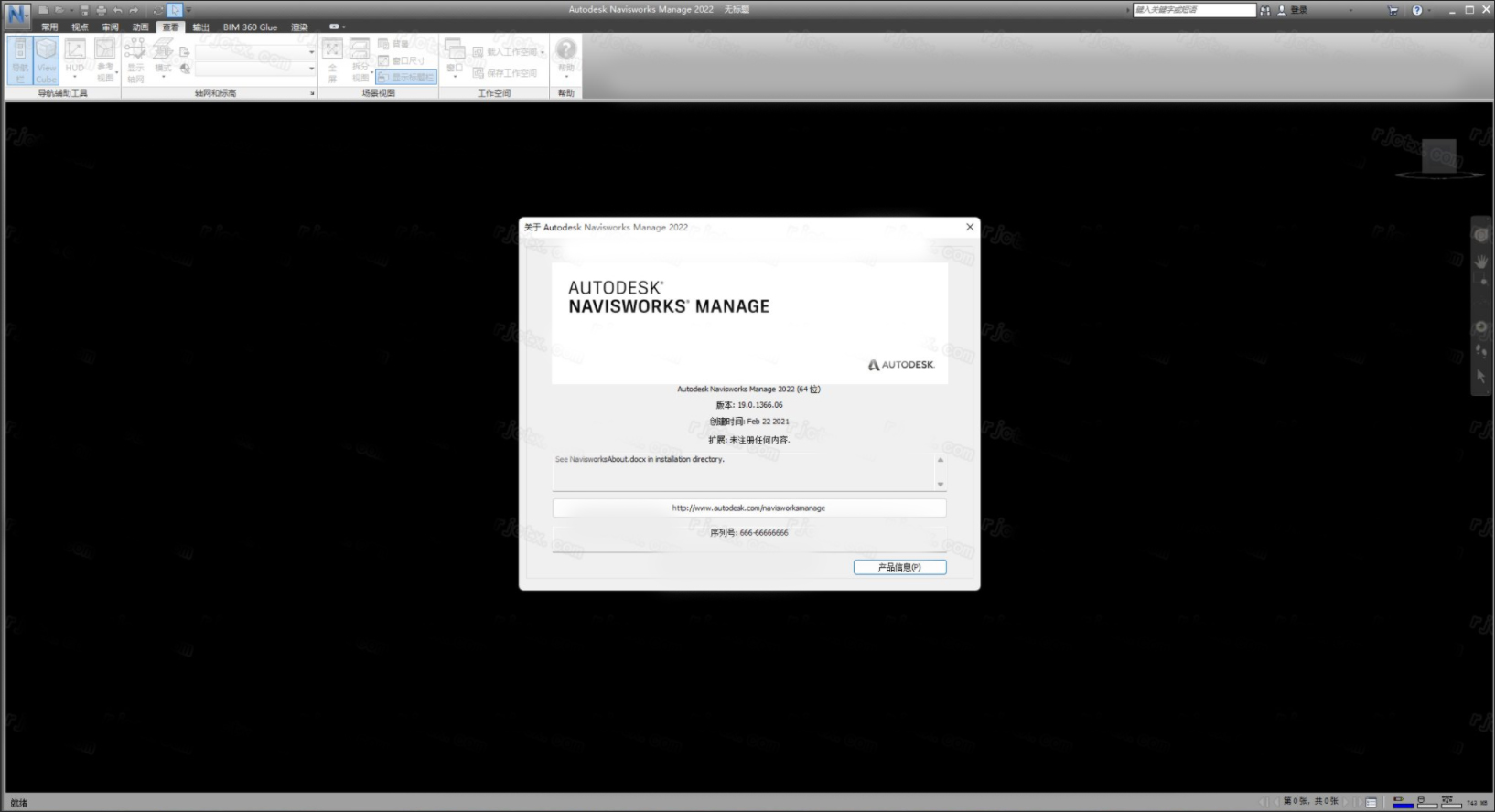
Task: Open the lower combo box in 轴网和标高 panel
Action: tap(255, 69)
